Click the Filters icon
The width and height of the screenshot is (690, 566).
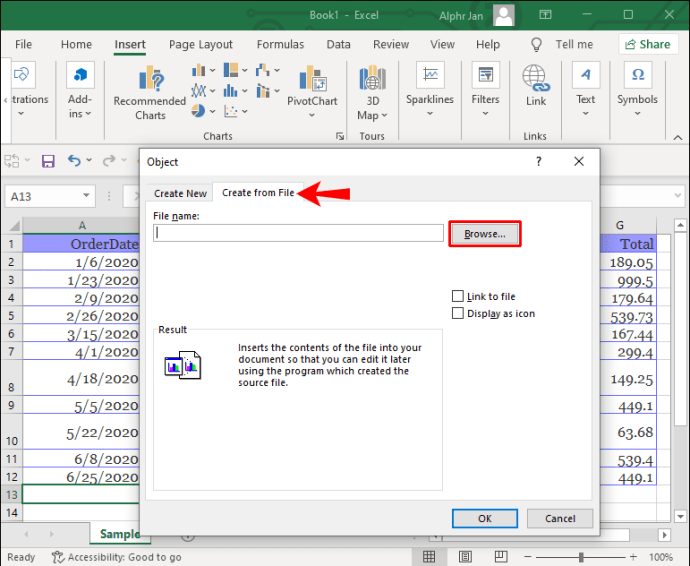pos(486,80)
